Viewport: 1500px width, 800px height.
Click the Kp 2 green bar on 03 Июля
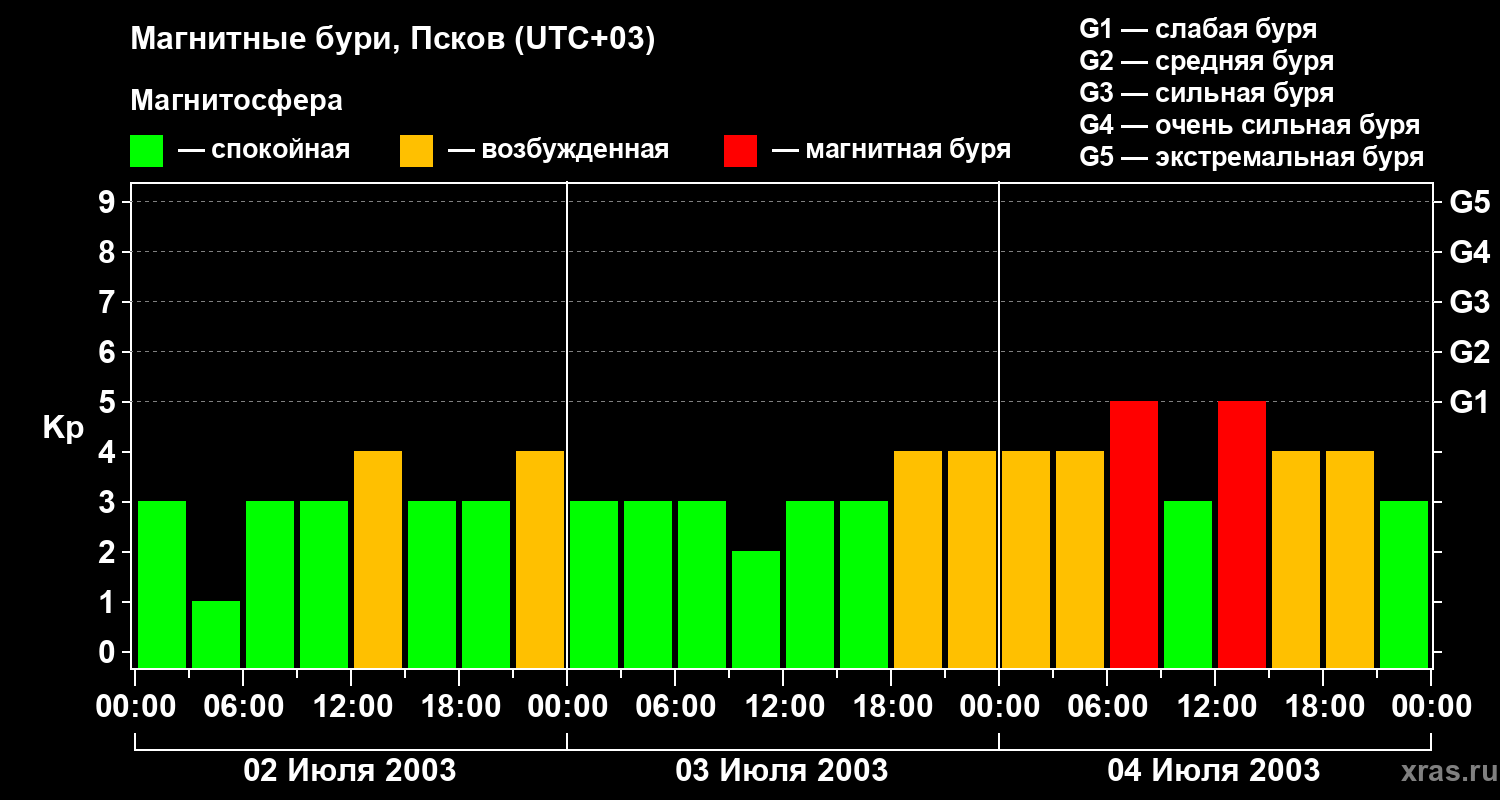(x=756, y=609)
